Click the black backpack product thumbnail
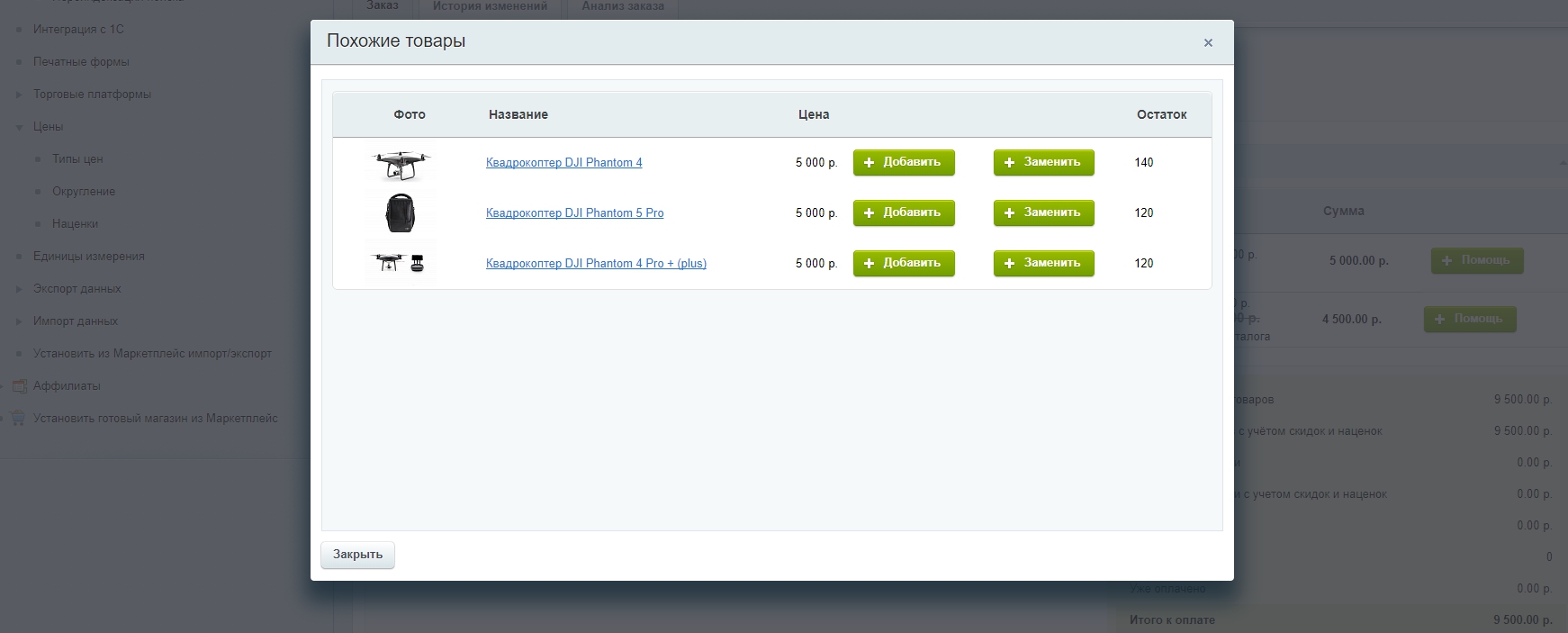Screen dimensions: 1568x633 pyautogui.click(x=401, y=213)
